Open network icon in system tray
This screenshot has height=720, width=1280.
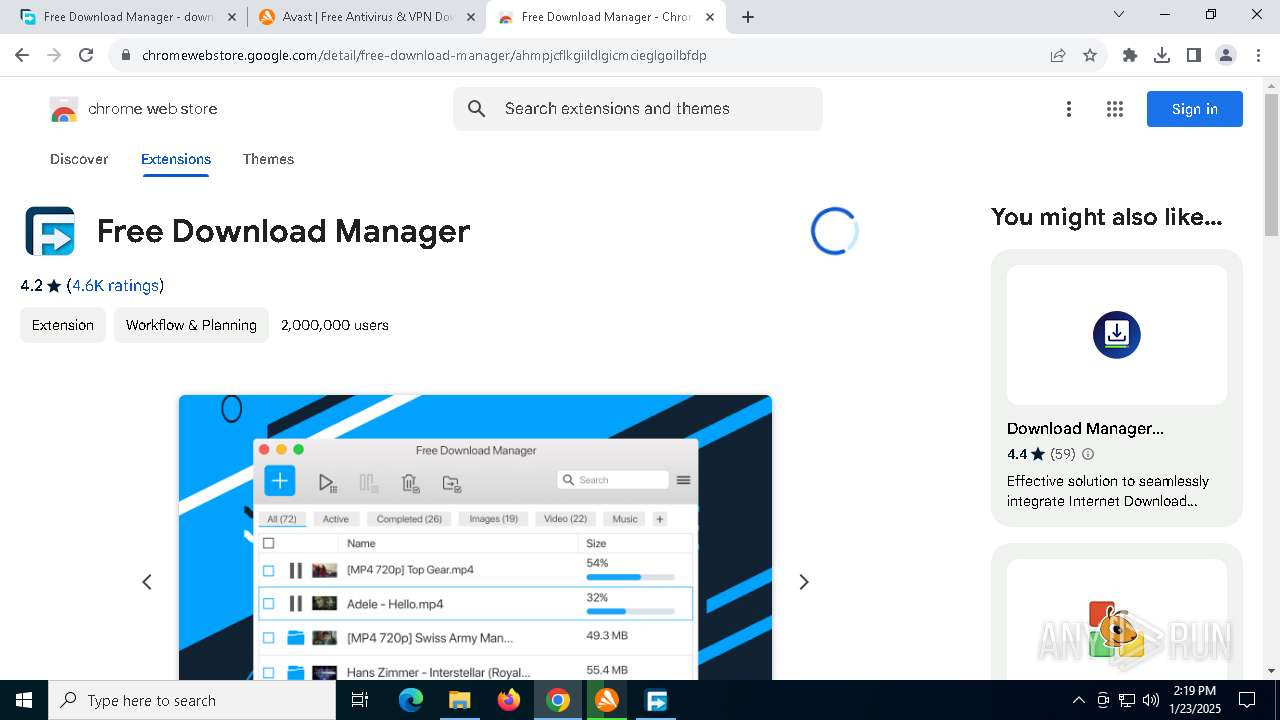[x=1127, y=700]
